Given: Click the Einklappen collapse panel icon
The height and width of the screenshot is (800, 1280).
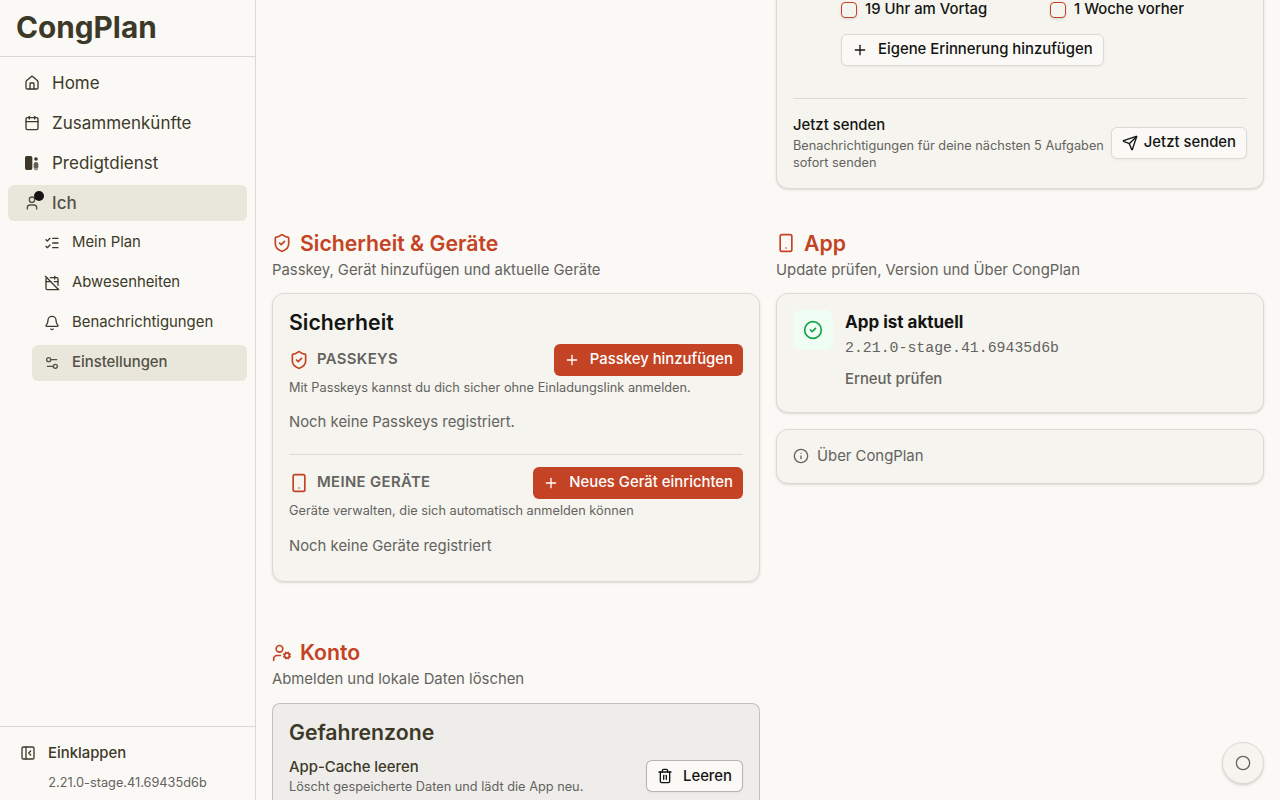Looking at the screenshot, I should tap(28, 753).
